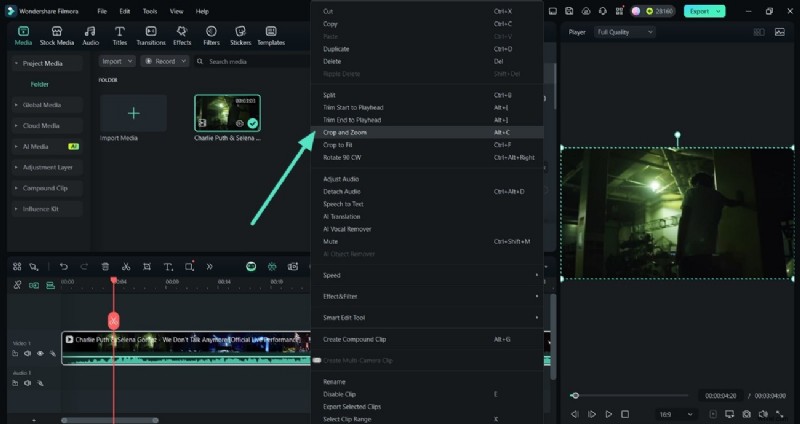Image resolution: width=800 pixels, height=424 pixels.
Task: Select the Split scissors tool in timeline toolbar
Action: coord(126,267)
